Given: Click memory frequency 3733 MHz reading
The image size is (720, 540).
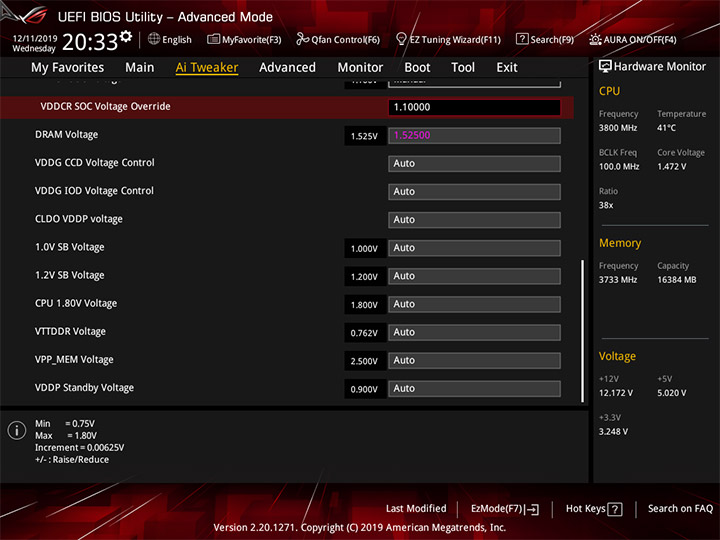Looking at the screenshot, I should coord(618,280).
